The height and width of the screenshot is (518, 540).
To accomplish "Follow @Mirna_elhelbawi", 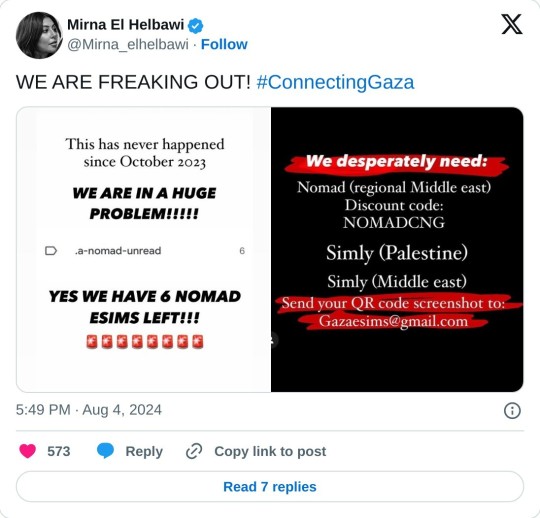I will point(224,44).
